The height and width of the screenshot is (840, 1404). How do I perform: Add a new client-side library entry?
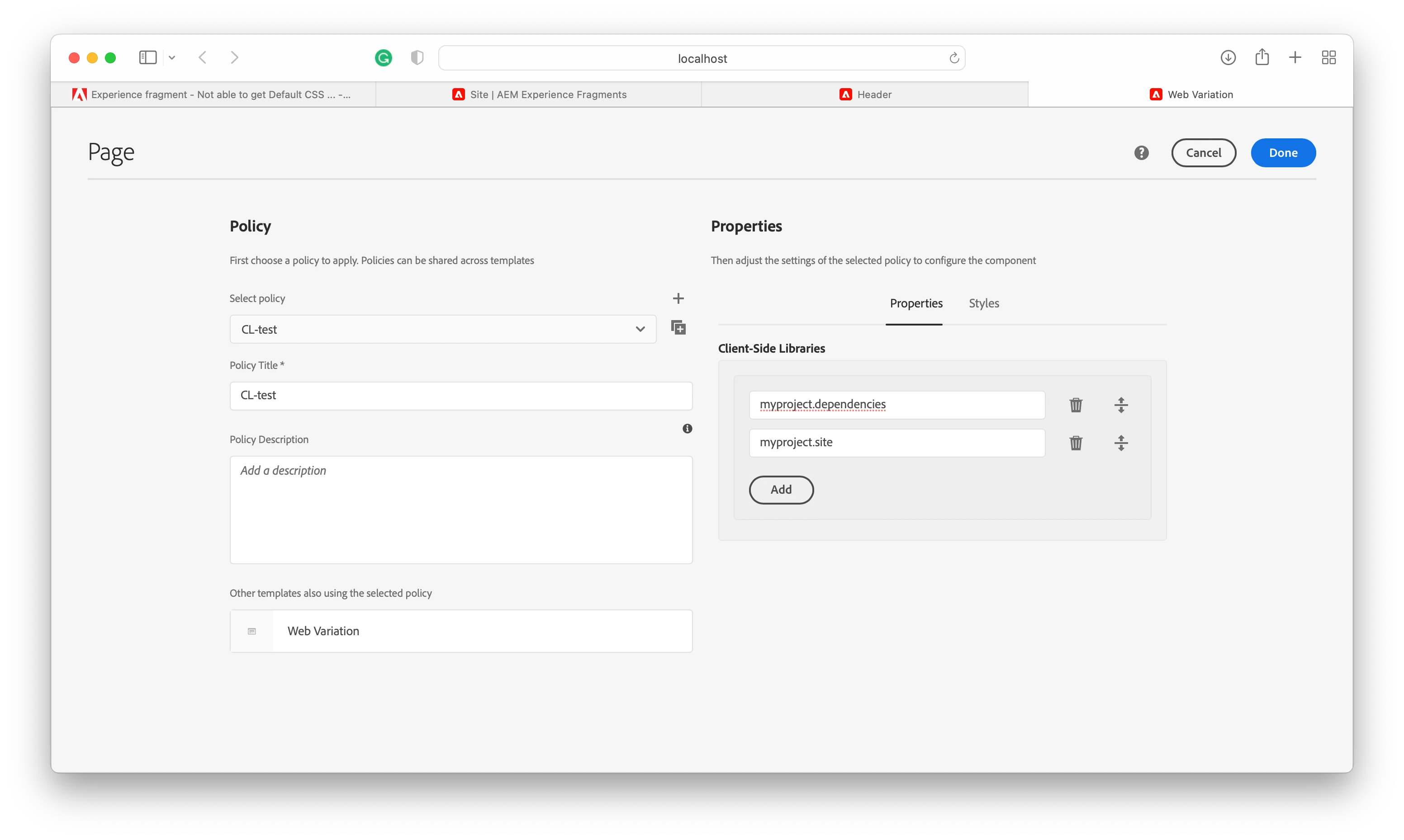[x=781, y=490]
